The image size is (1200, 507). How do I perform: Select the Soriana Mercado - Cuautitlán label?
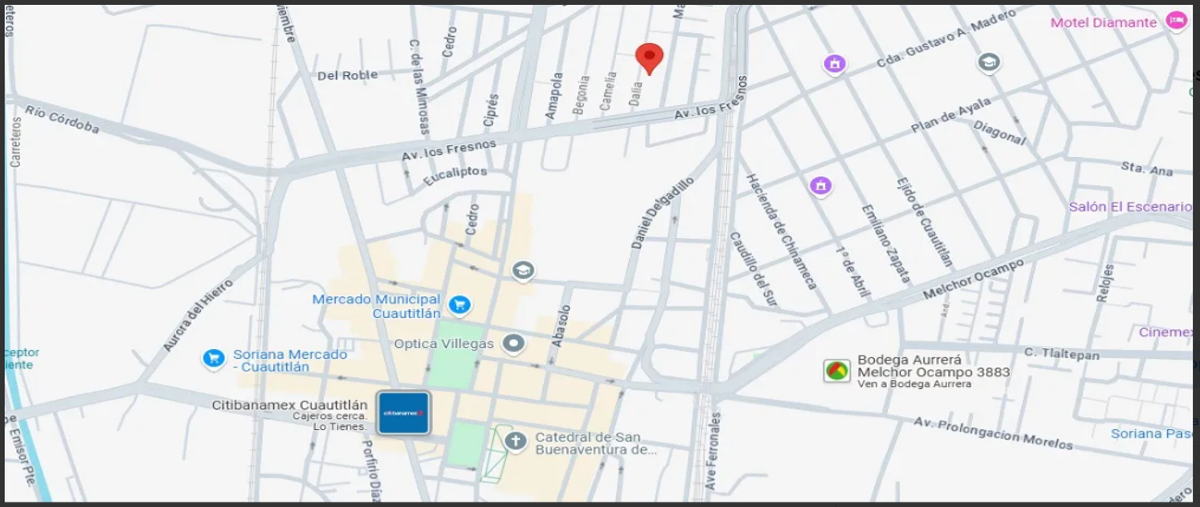click(x=290, y=360)
